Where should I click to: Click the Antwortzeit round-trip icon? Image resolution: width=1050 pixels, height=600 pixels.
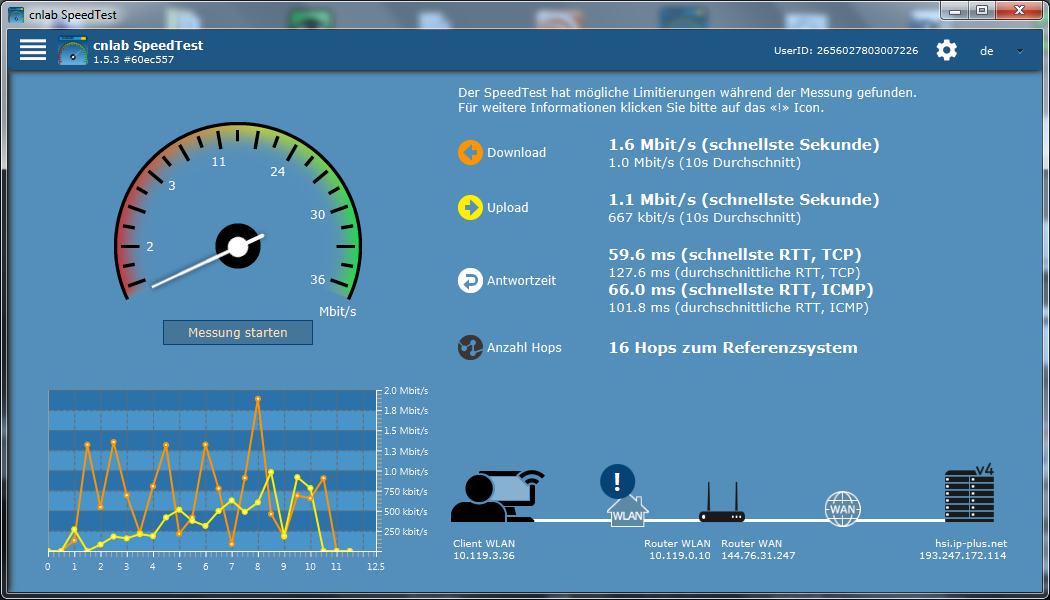[470, 281]
